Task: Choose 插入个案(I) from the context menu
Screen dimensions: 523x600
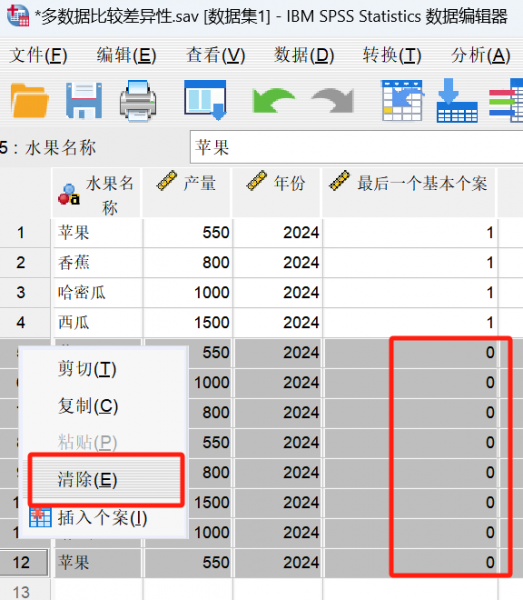Action: click(102, 518)
